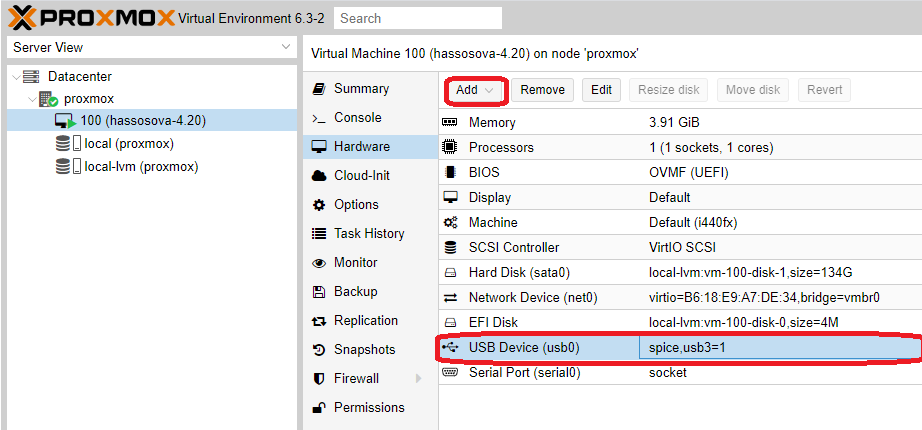Click the Search input field
922x430 pixels.
tap(417, 18)
